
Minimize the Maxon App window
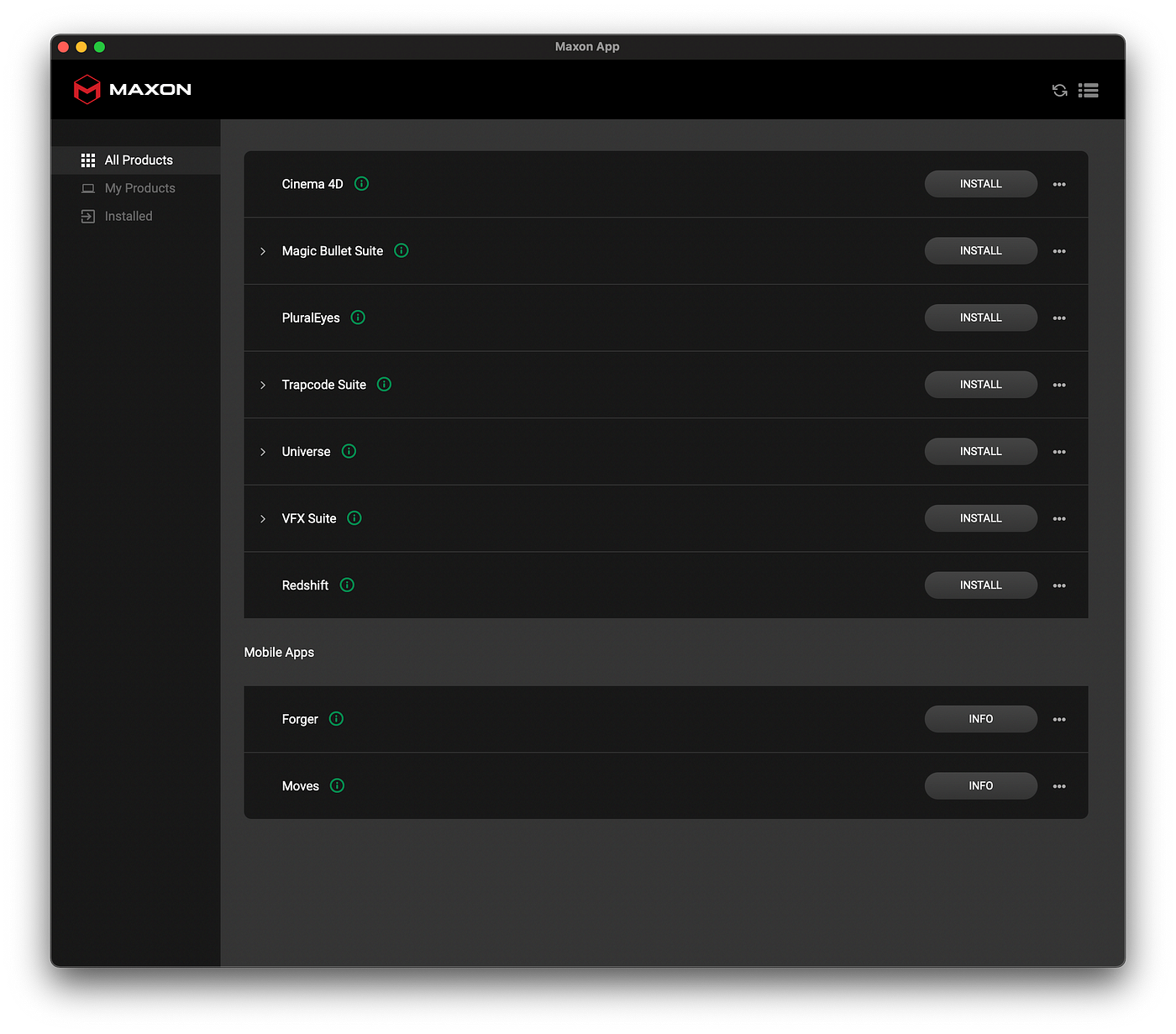click(81, 47)
